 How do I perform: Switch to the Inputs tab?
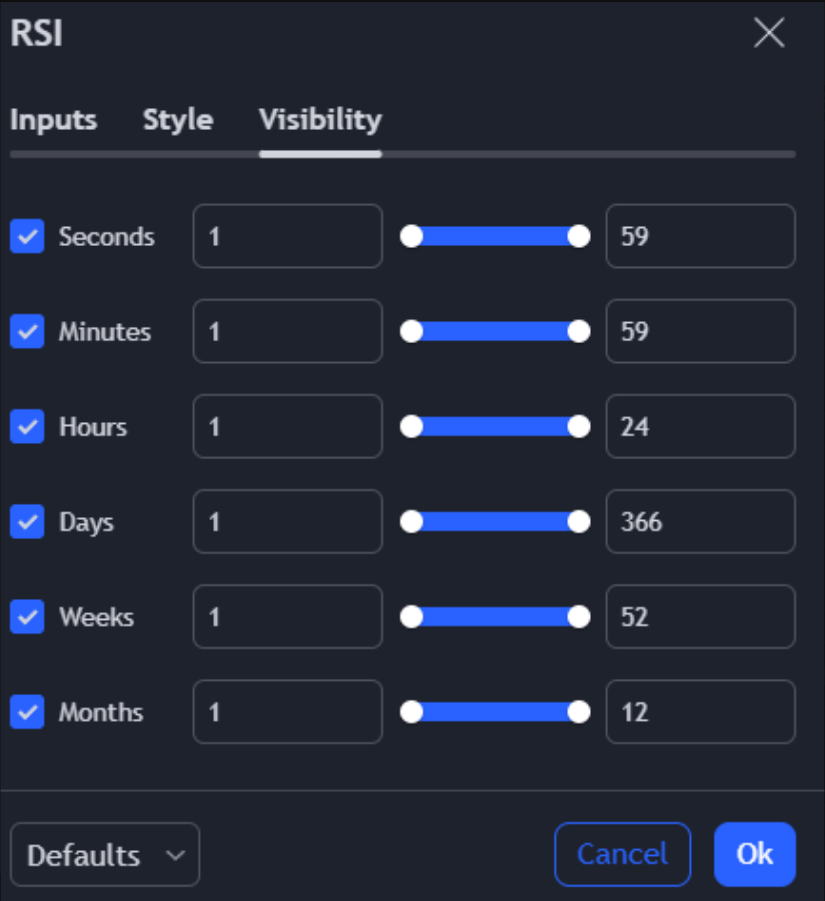(53, 120)
